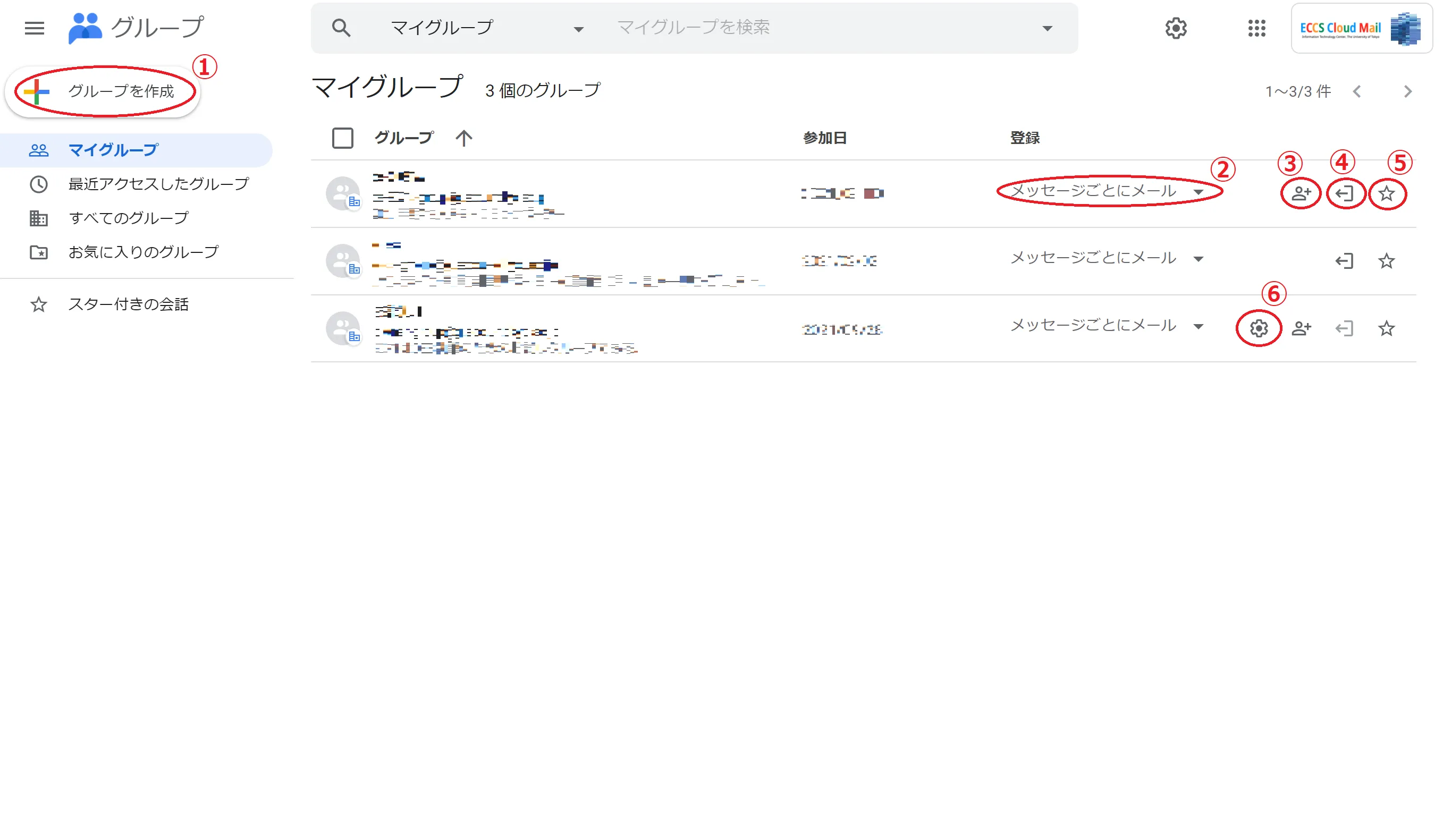This screenshot has width=1443, height=840.
Task: Click the Google Groups logo
Action: pos(136,28)
